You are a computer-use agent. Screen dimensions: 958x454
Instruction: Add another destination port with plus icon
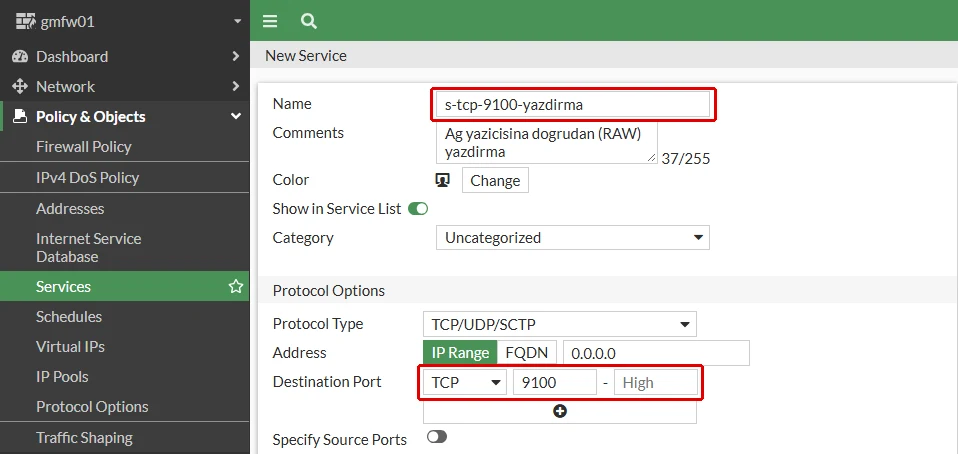tap(560, 411)
